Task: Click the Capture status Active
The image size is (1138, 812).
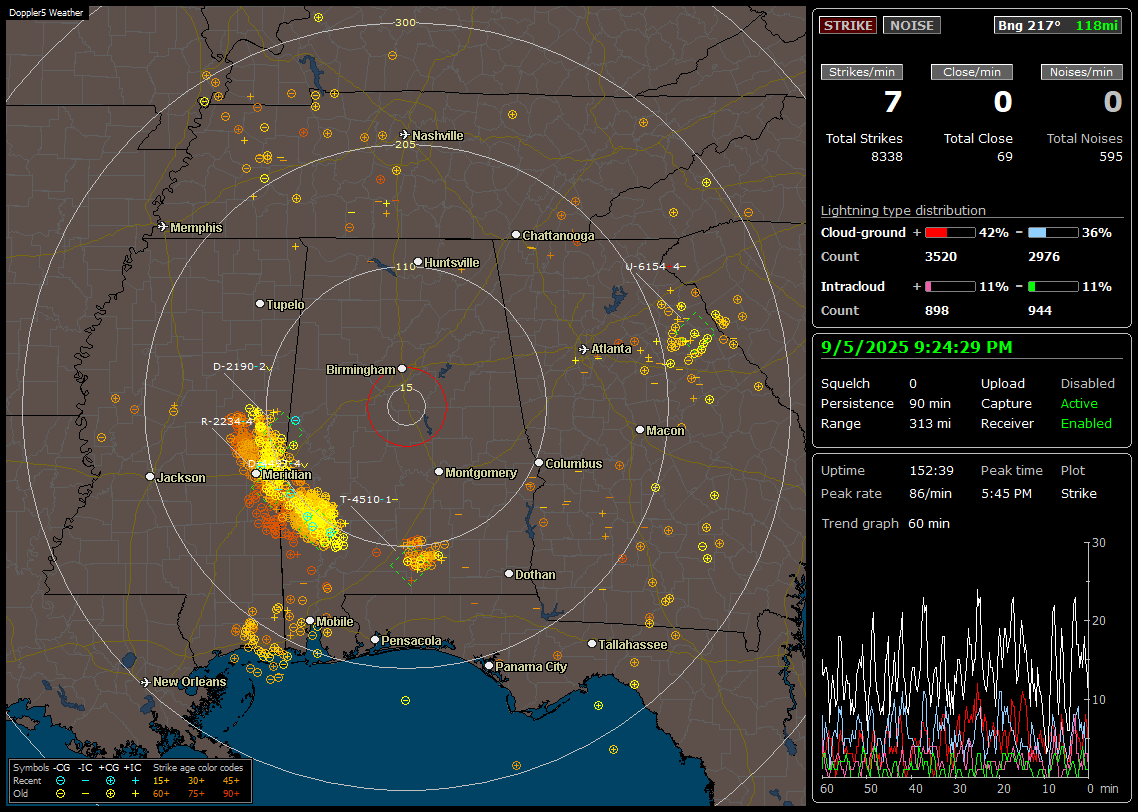Action: click(x=1079, y=403)
